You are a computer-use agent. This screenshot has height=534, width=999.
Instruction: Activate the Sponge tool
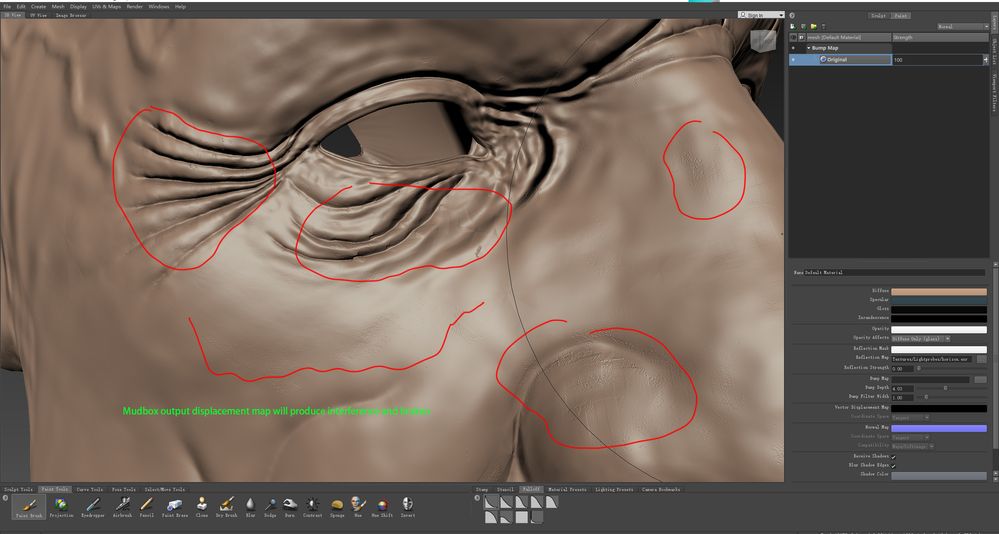tap(337, 507)
